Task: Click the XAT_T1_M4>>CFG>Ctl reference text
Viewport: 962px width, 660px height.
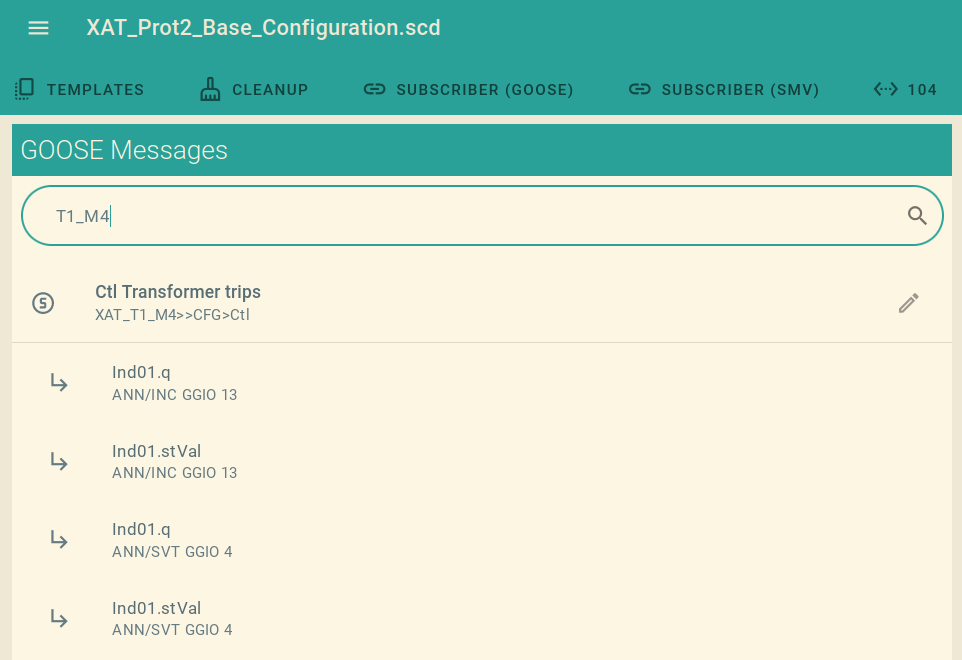Action: [171, 314]
